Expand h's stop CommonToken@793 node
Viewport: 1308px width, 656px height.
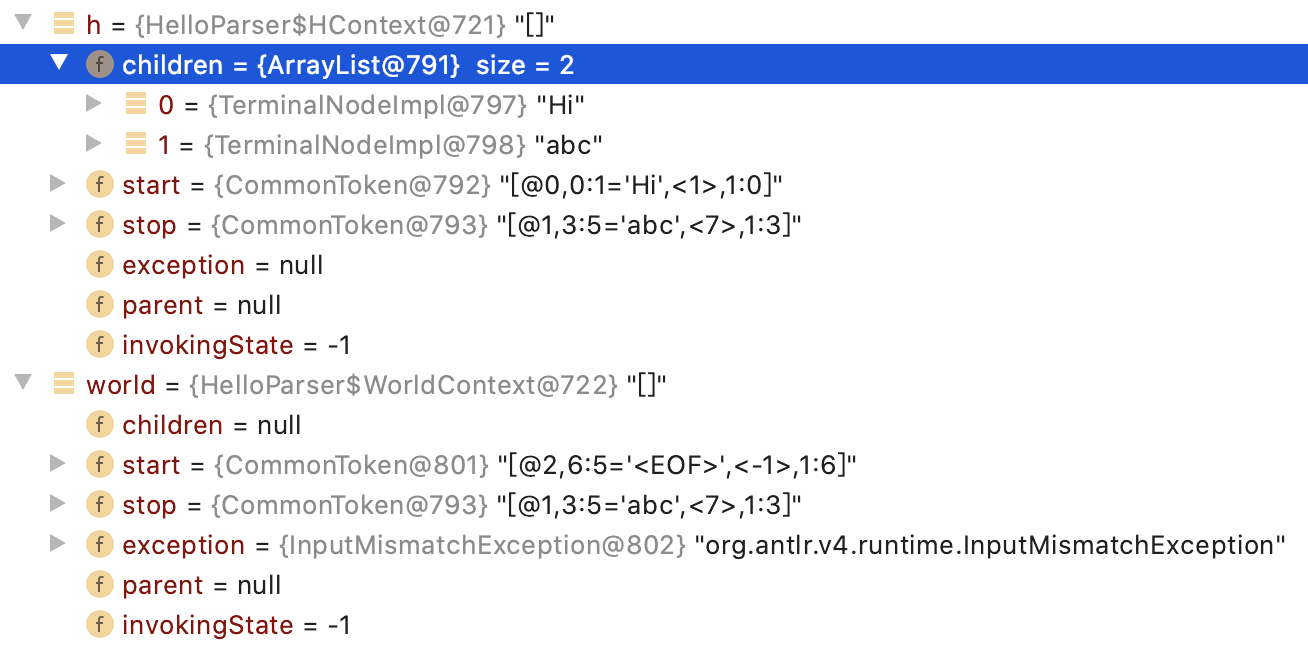pyautogui.click(x=57, y=224)
